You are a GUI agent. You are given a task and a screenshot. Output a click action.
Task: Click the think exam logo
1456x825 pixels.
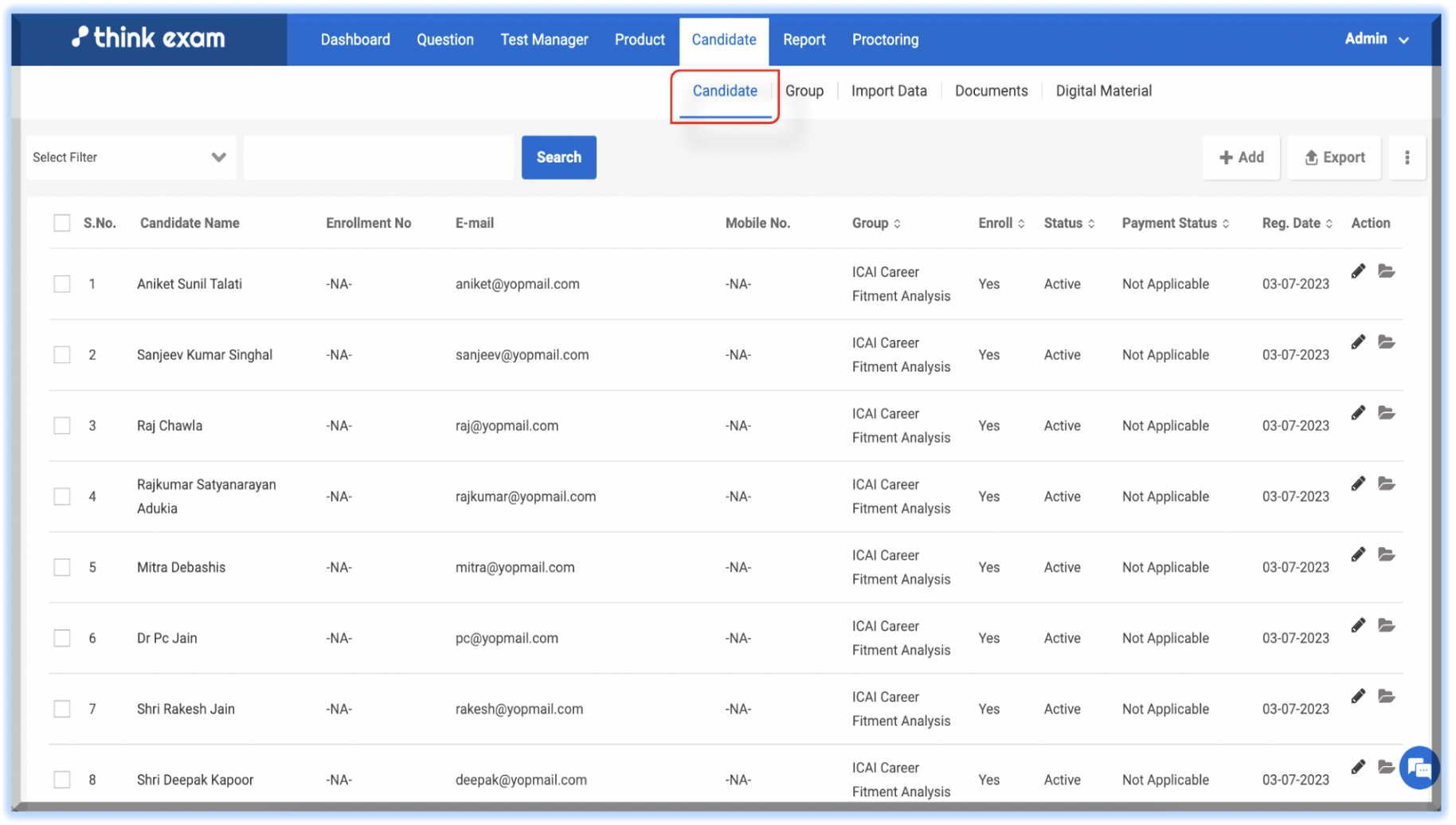pyautogui.click(x=149, y=37)
